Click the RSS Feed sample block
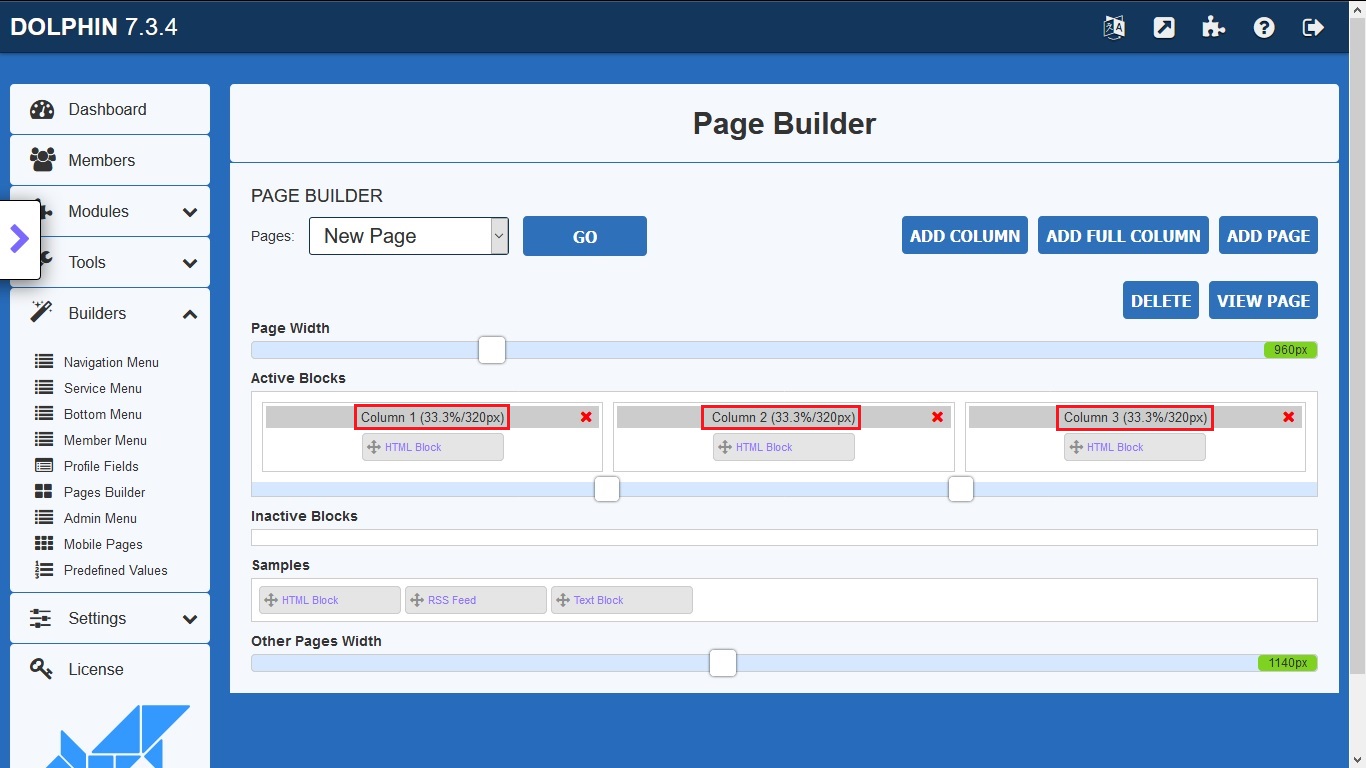 [x=475, y=600]
